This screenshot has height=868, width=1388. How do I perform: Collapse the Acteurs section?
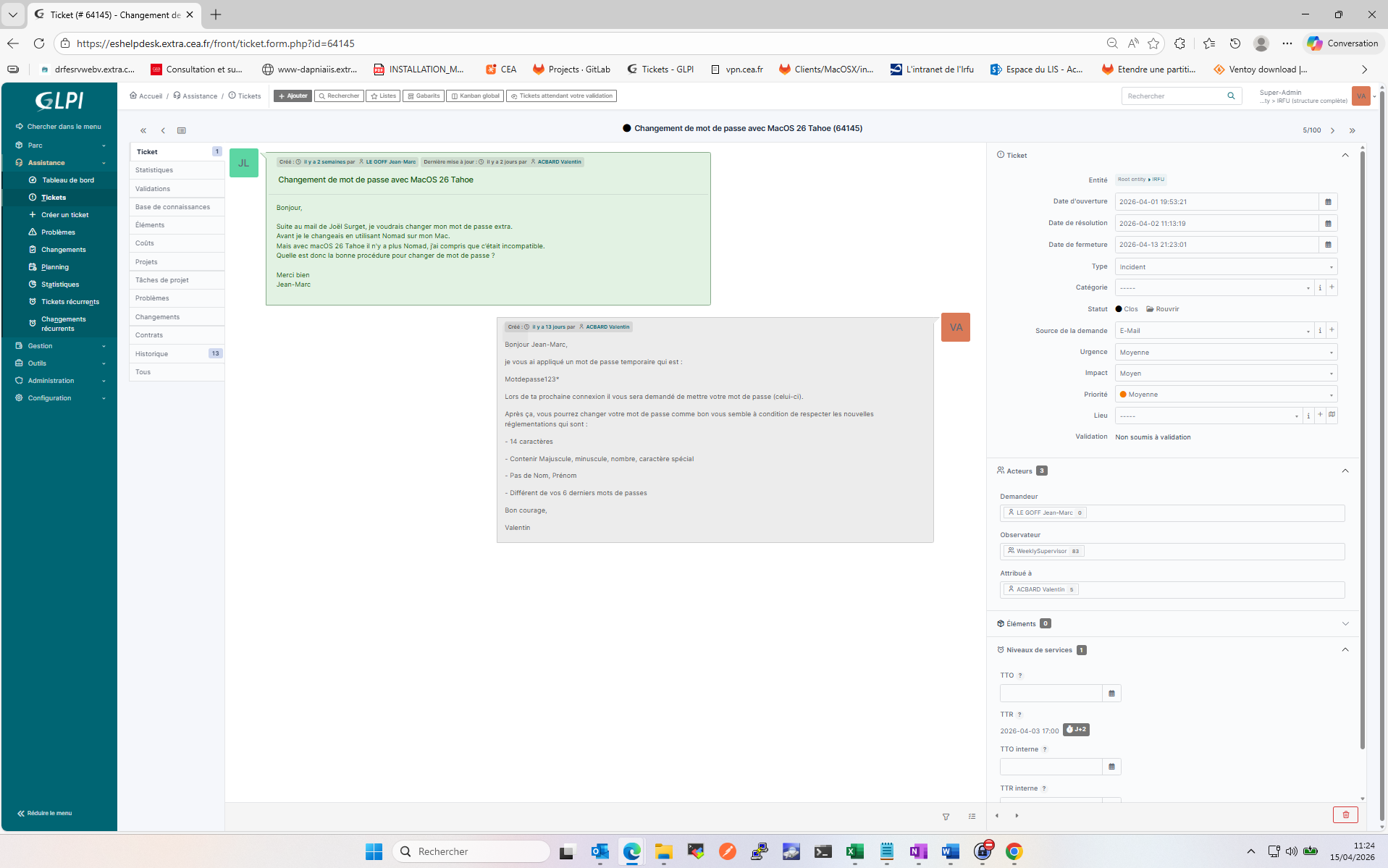tap(1345, 471)
